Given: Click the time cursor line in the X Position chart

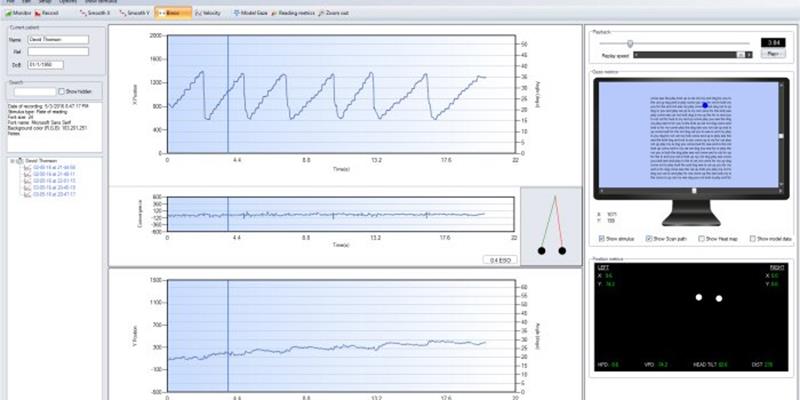Looking at the screenshot, I should point(228,94).
